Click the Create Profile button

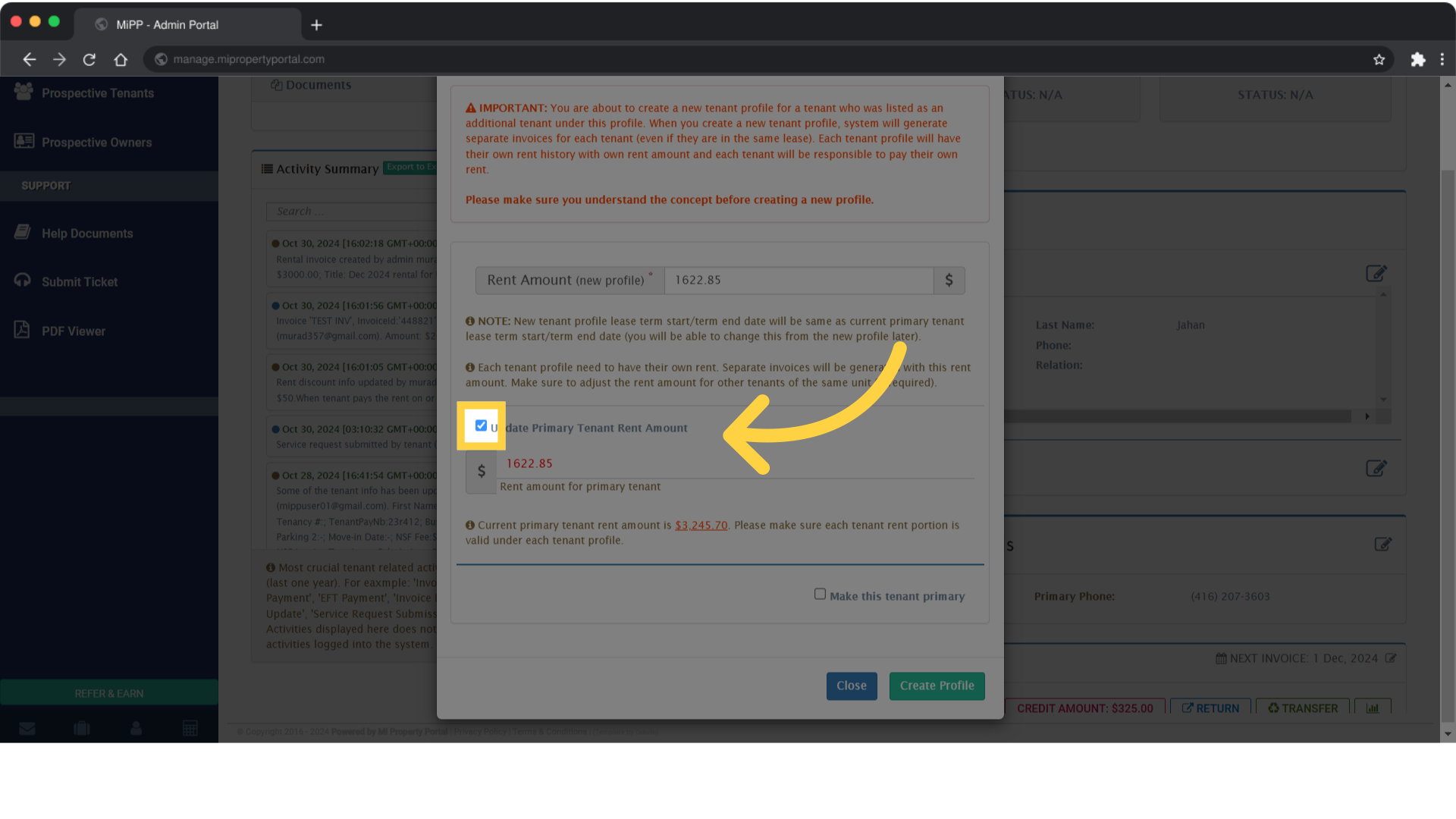click(x=937, y=686)
